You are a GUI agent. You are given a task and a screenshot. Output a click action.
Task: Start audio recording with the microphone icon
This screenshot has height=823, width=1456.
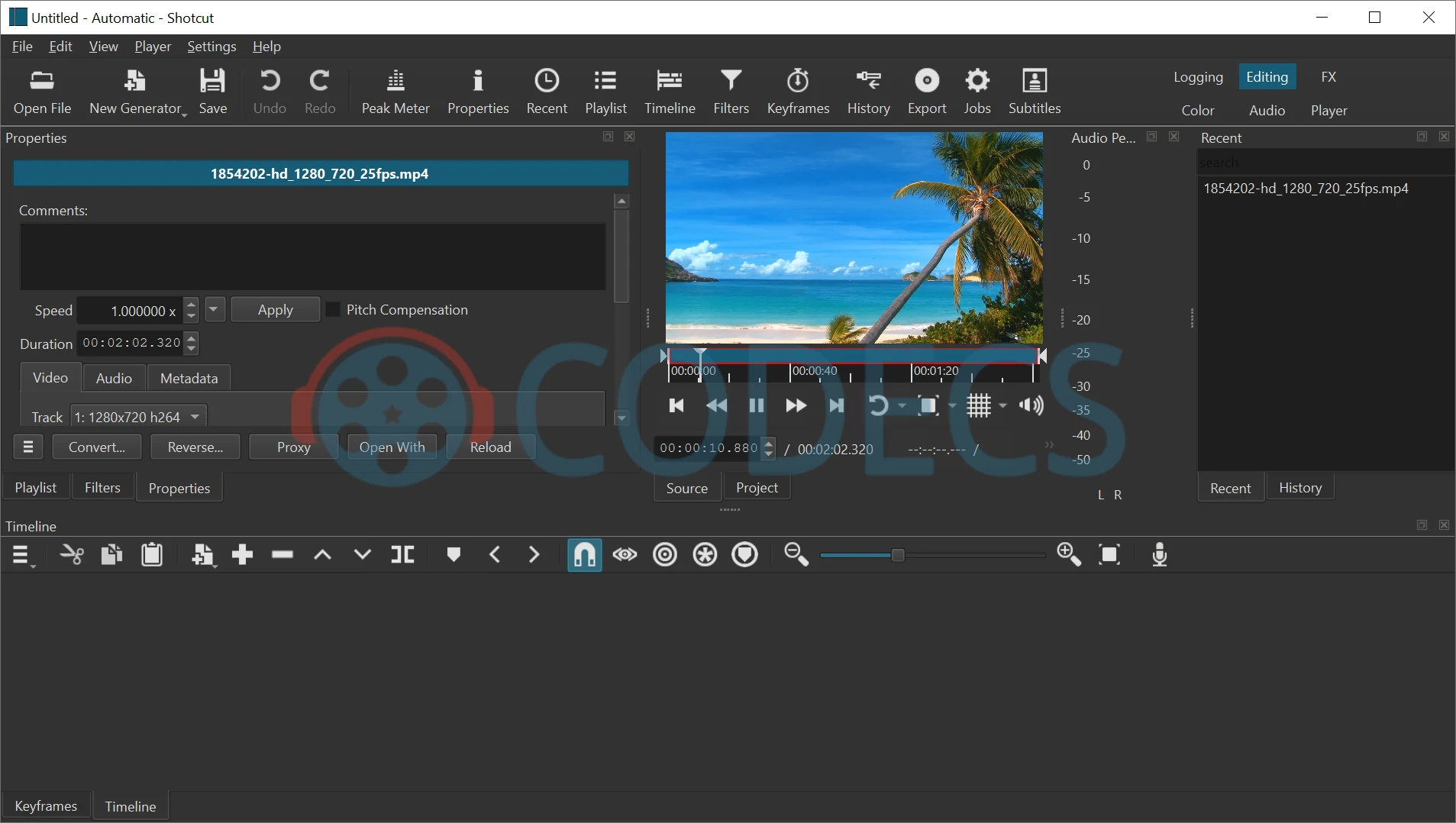click(1158, 555)
